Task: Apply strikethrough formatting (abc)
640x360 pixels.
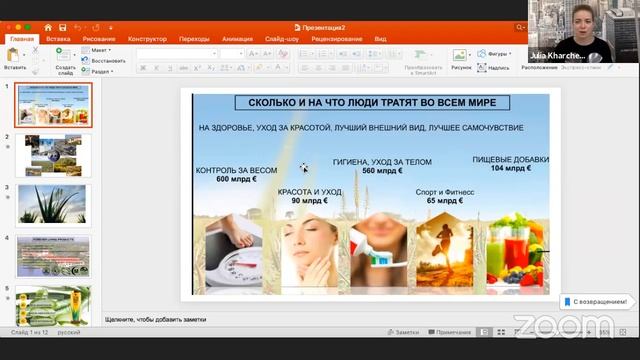Action: coord(184,68)
